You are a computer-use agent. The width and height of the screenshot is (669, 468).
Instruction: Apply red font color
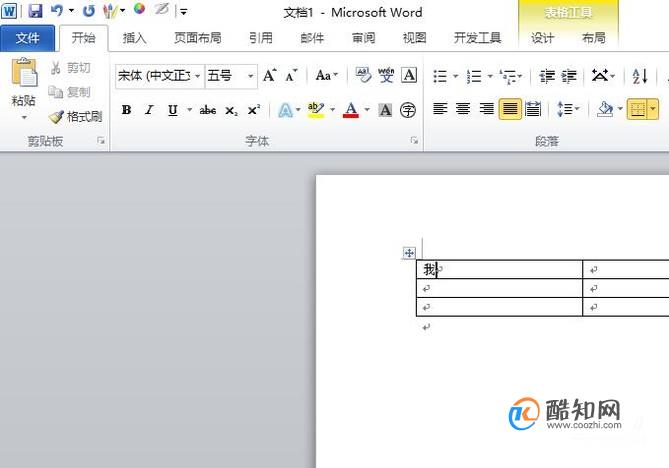coord(351,110)
